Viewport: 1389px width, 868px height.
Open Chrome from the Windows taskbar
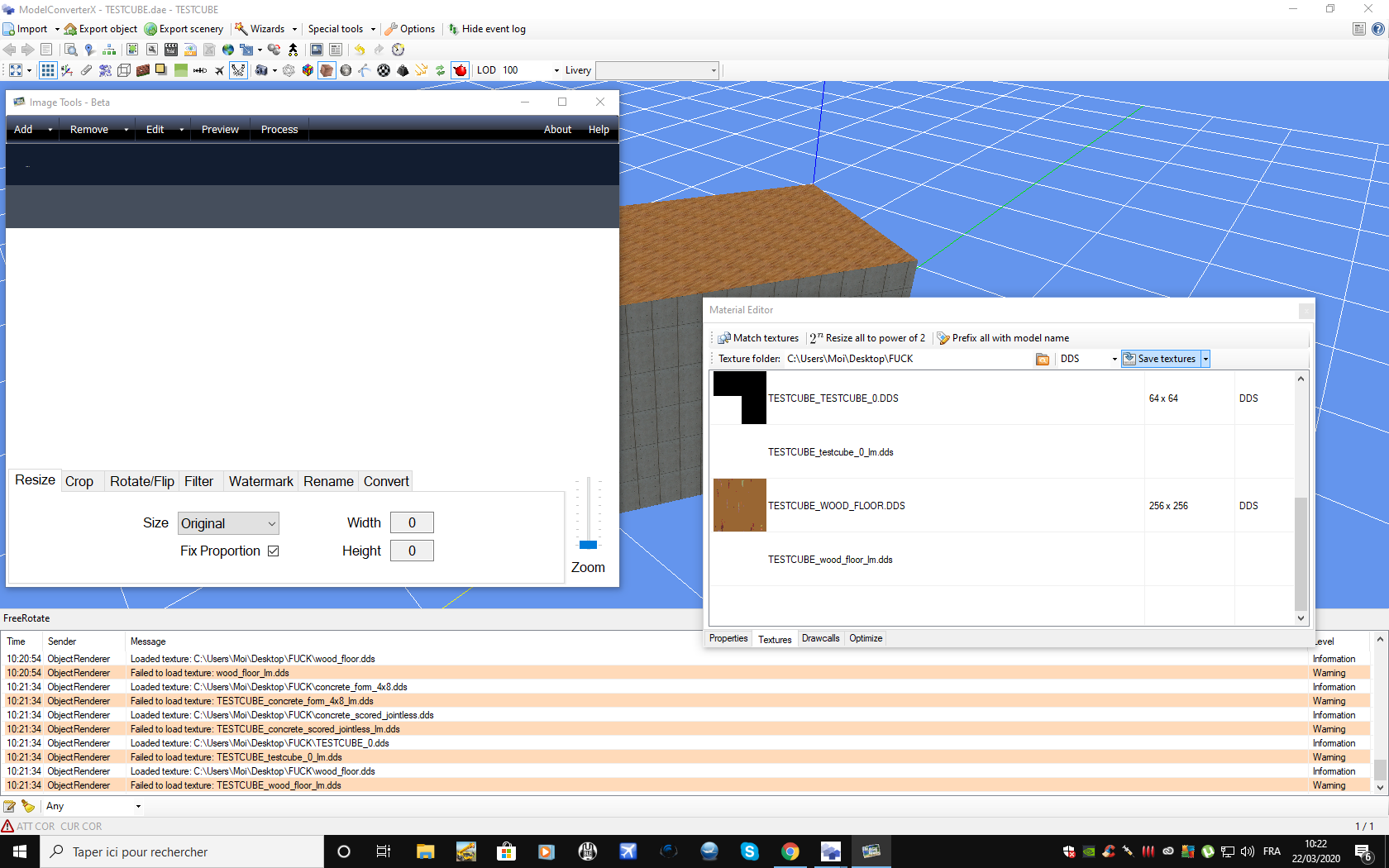[790, 851]
